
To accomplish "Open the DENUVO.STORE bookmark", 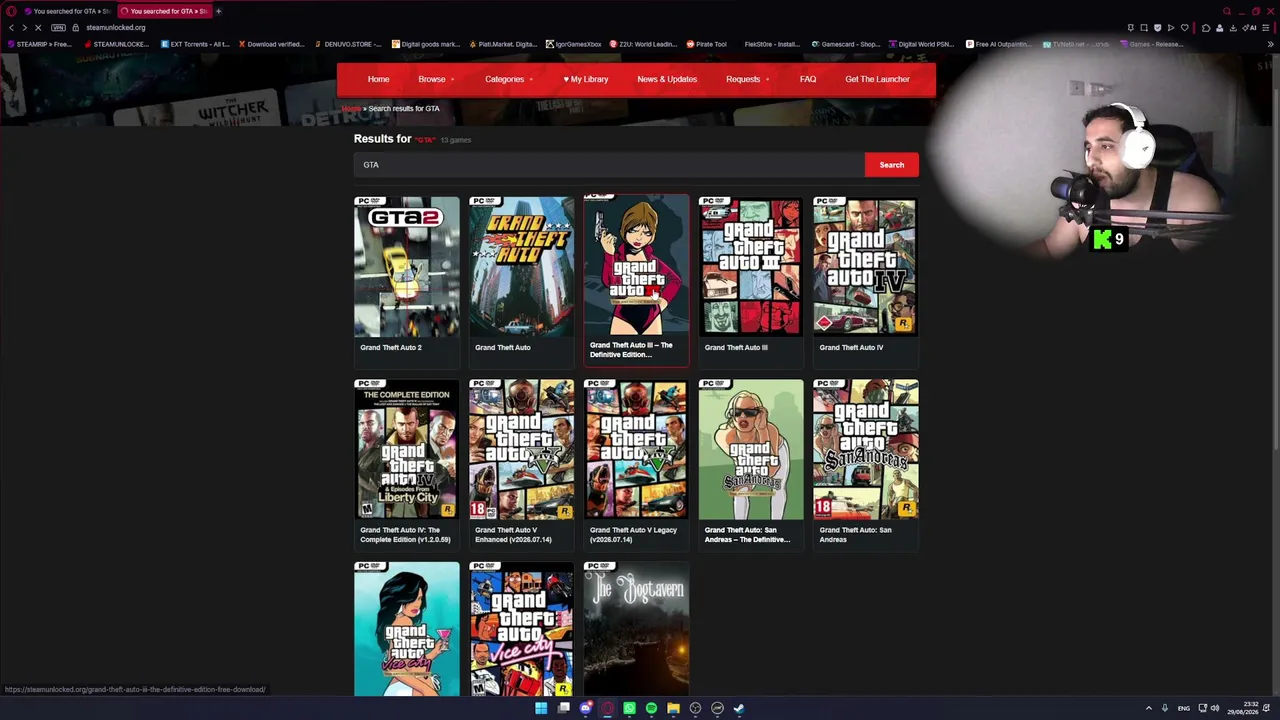I will [x=349, y=44].
